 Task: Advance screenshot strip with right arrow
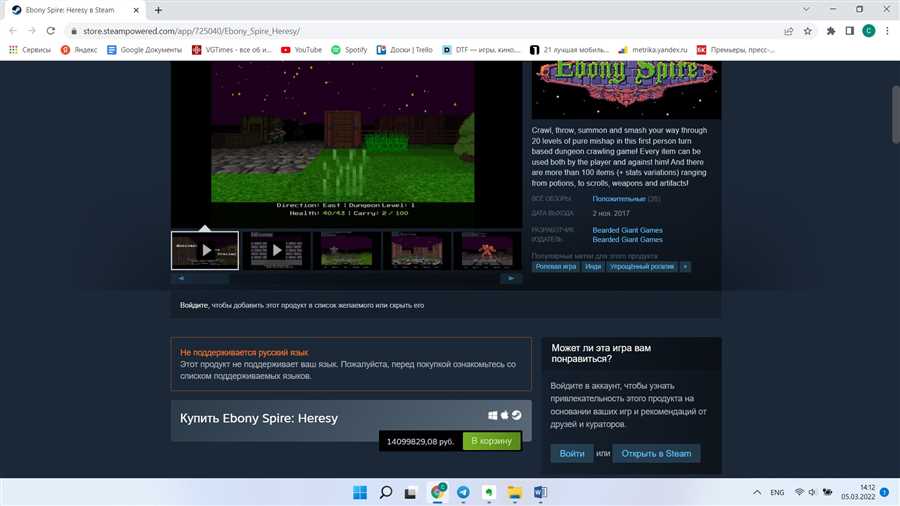click(511, 278)
